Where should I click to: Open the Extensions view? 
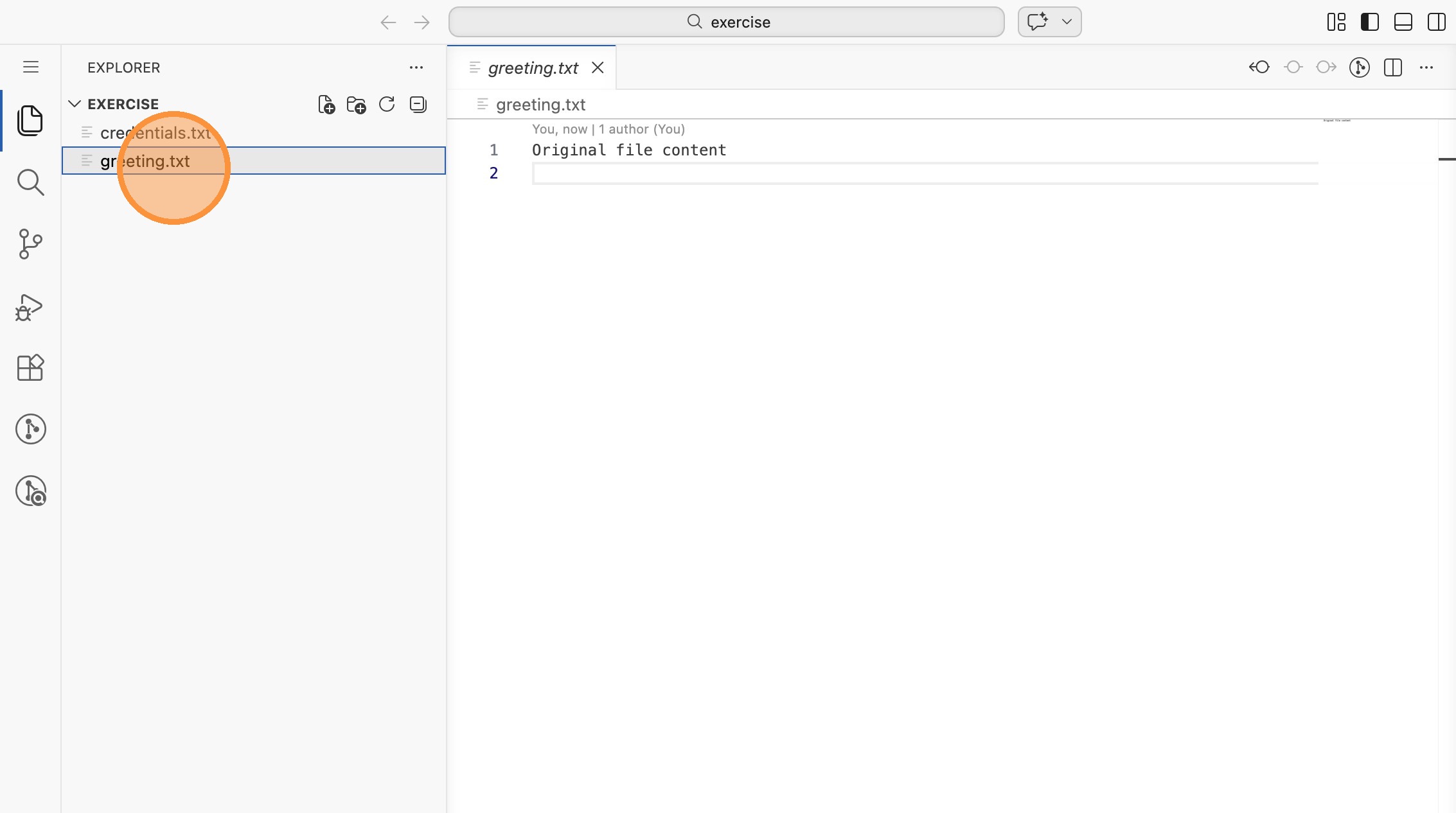(x=30, y=368)
